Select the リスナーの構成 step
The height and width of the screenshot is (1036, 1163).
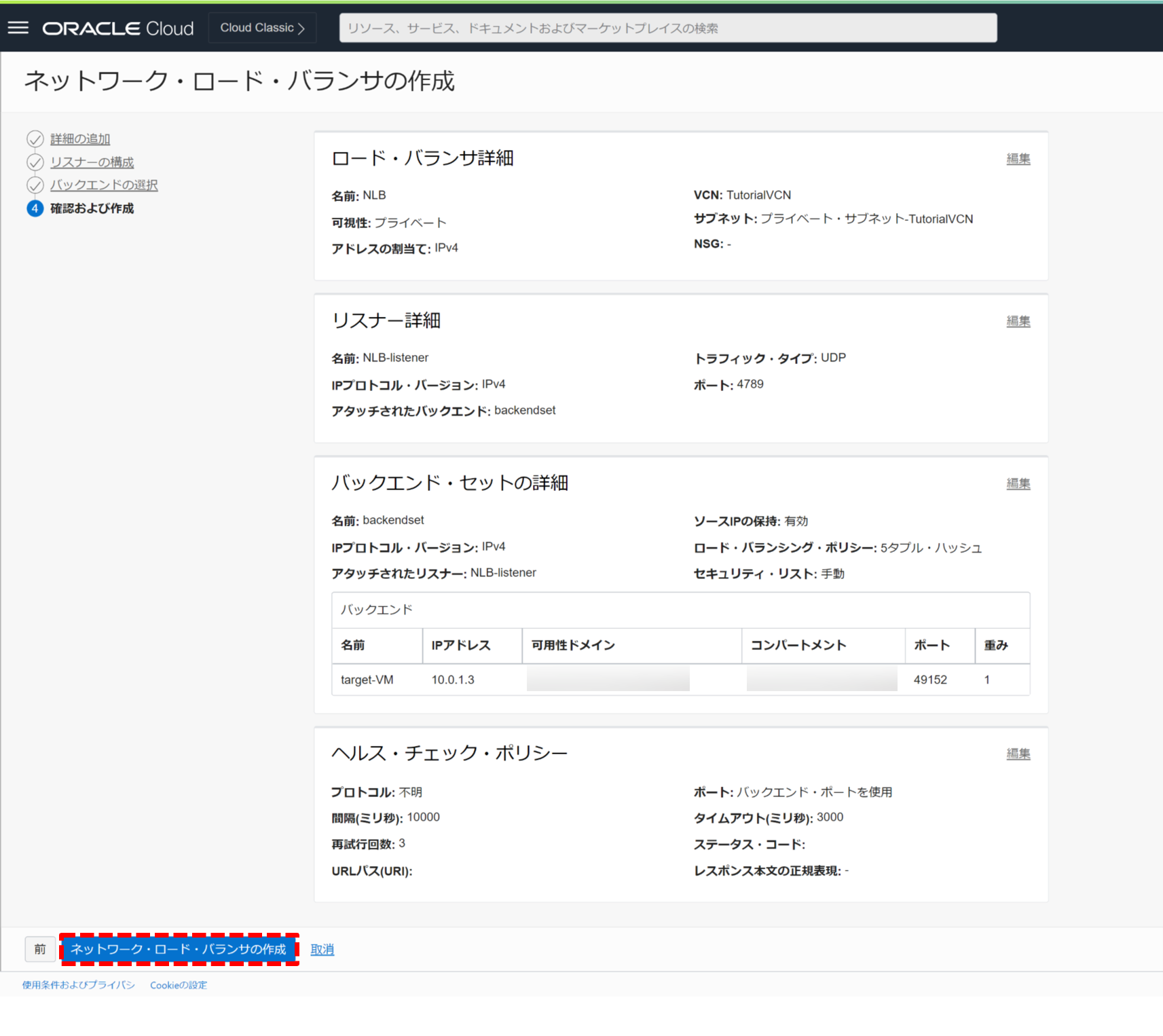pos(92,162)
